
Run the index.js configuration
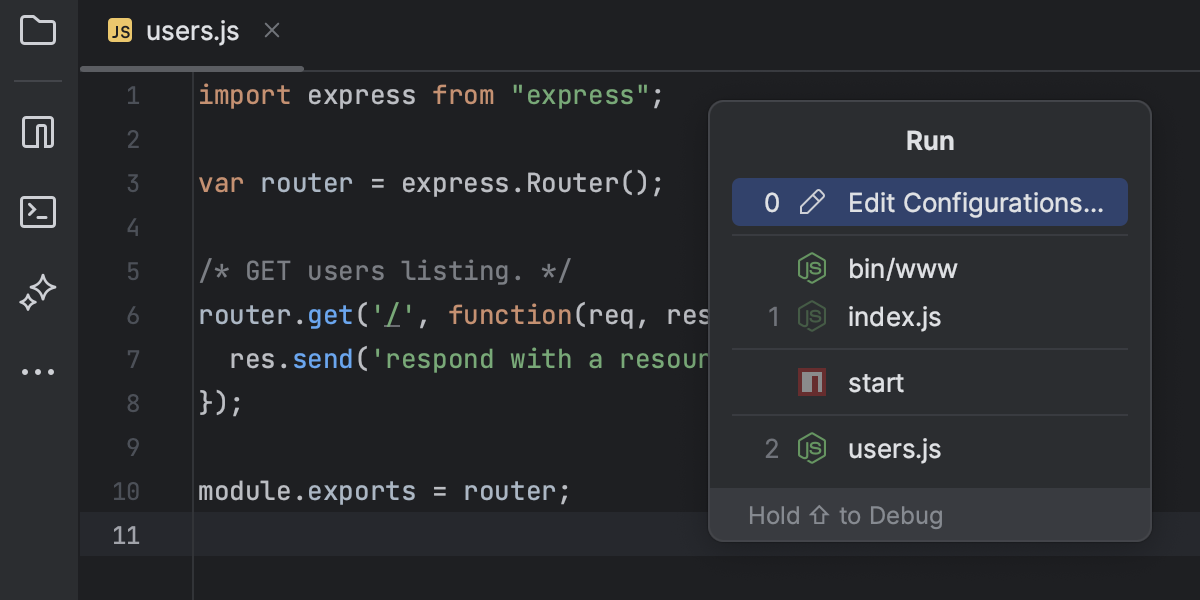click(894, 317)
